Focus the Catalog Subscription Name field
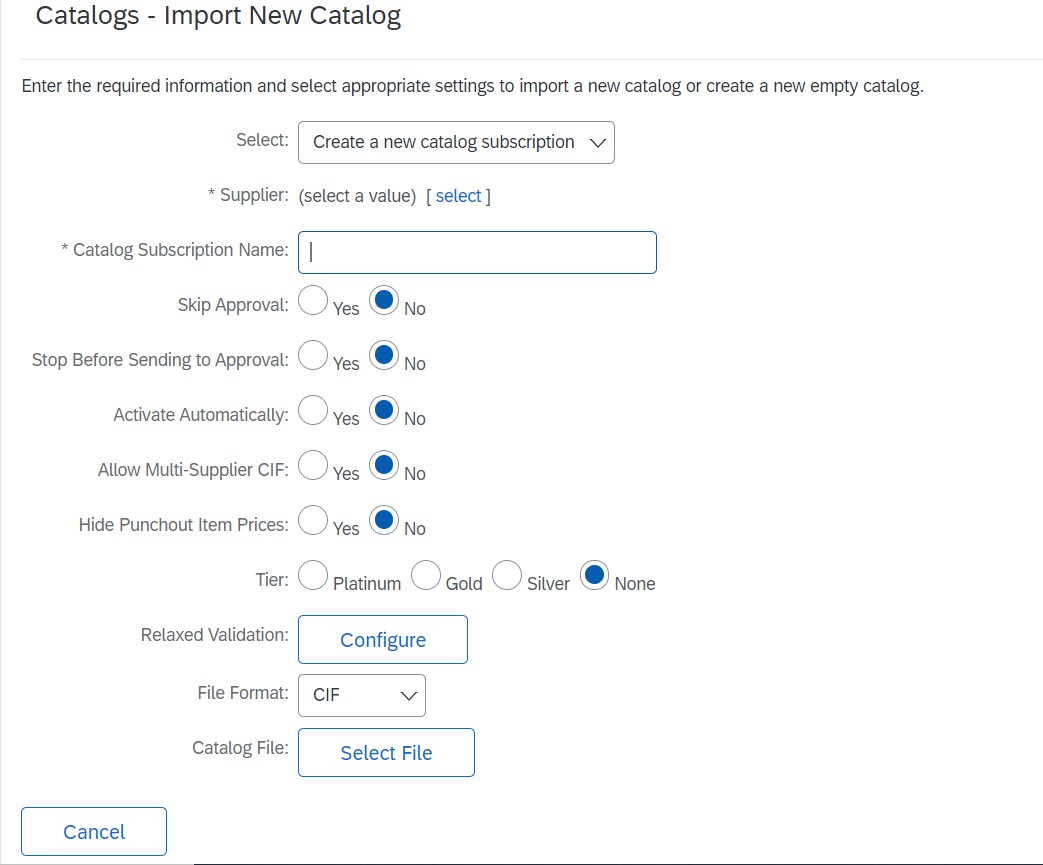1043x865 pixels. 477,253
